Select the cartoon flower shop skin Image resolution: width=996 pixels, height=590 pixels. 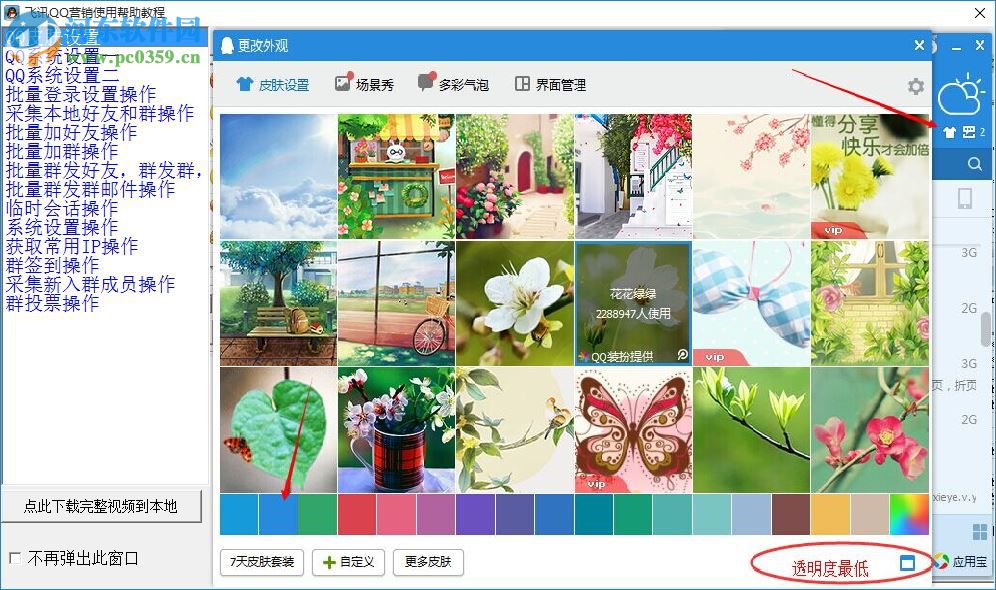click(x=396, y=177)
